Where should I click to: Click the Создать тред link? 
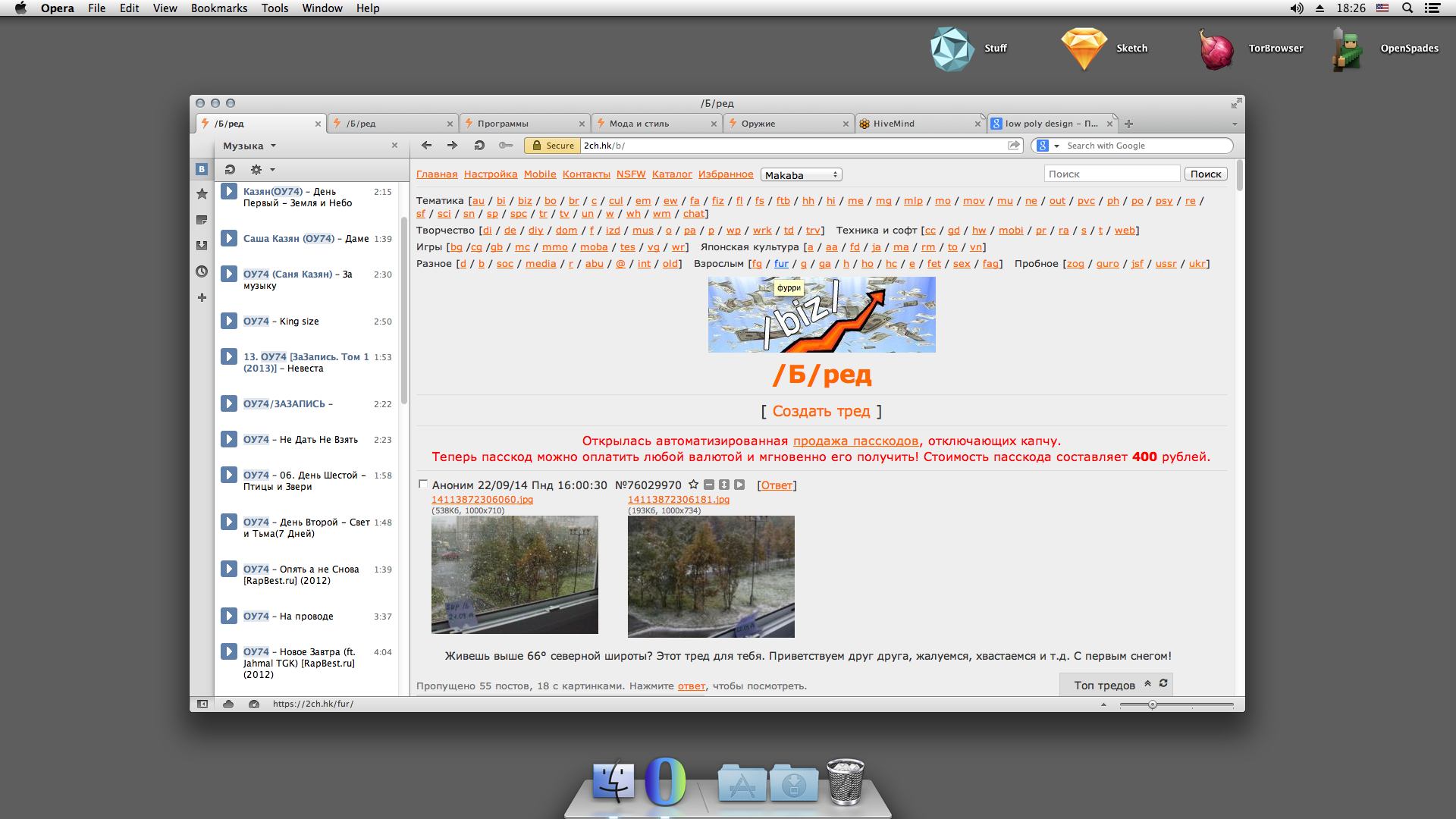coord(821,411)
